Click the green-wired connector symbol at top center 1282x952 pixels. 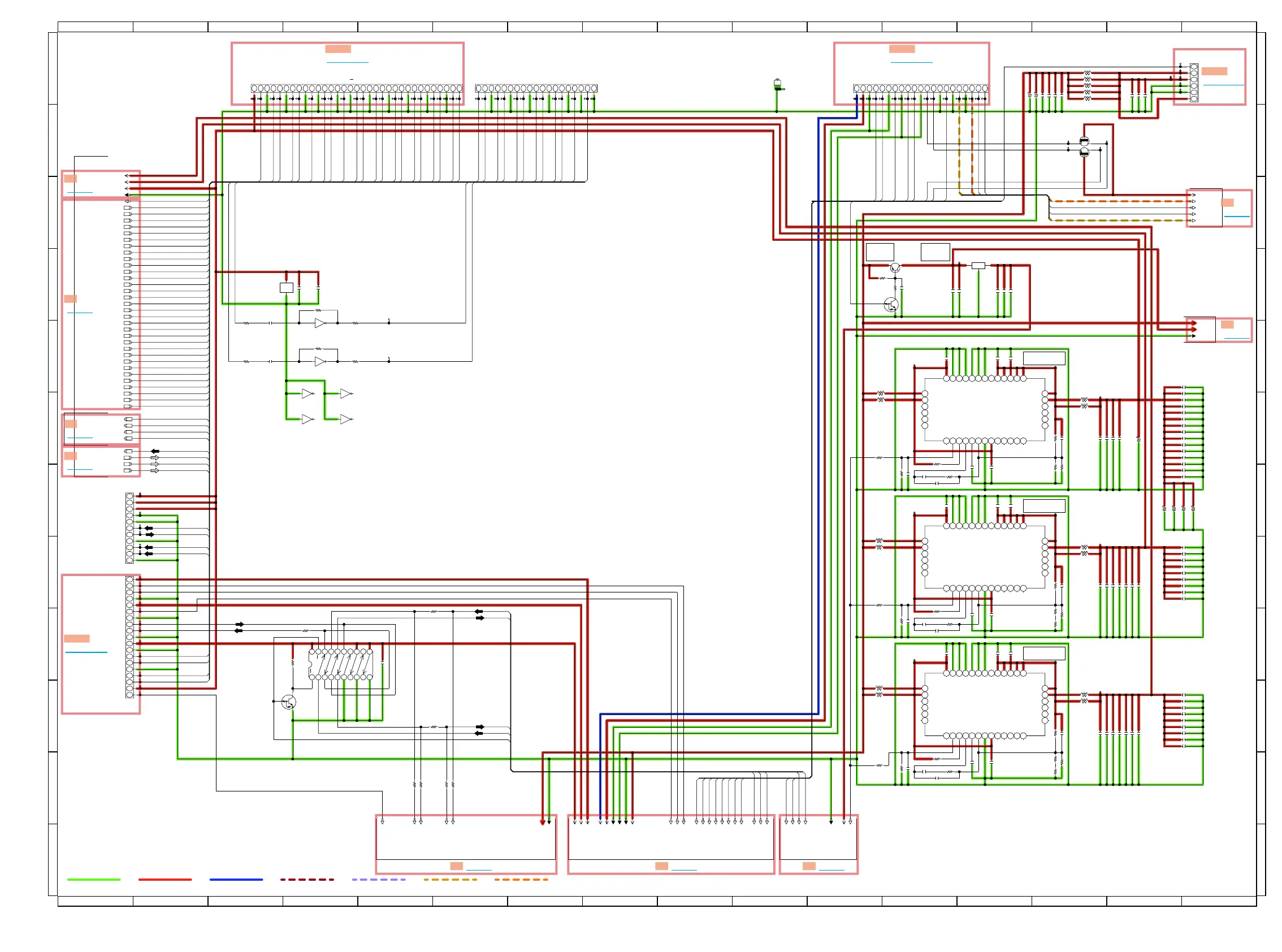pyautogui.click(x=778, y=85)
